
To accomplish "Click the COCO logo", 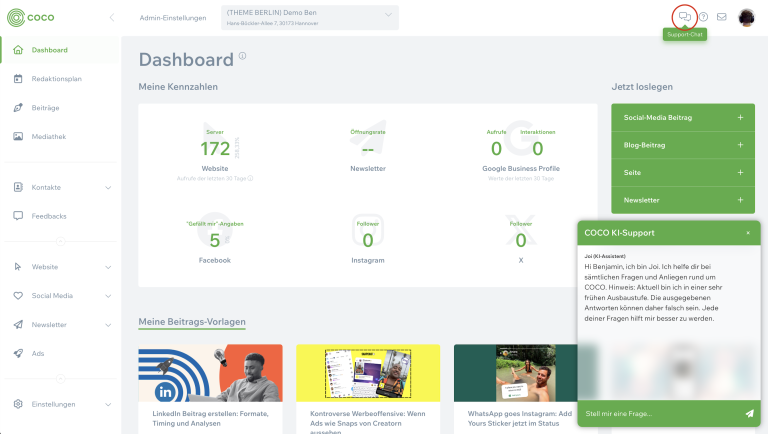I will (x=34, y=17).
